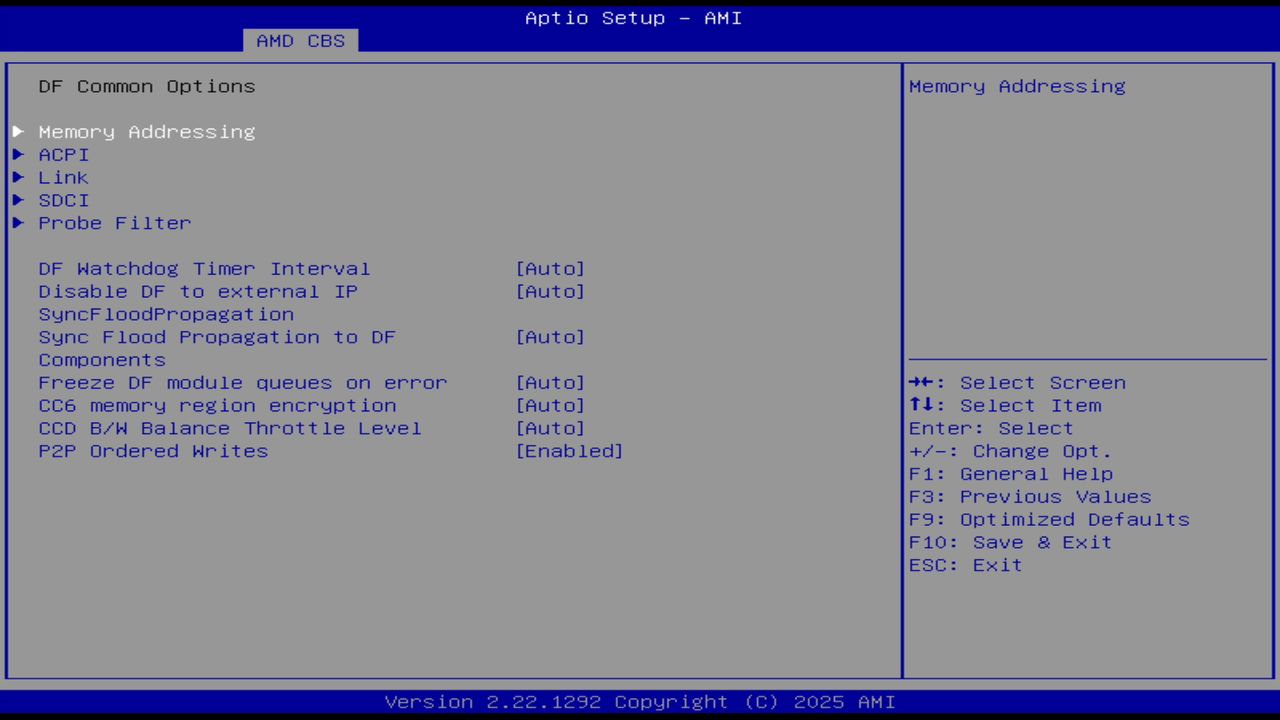The image size is (1280, 720).
Task: Change Sync Flood Propagation to DF value
Action: pyautogui.click(x=550, y=338)
